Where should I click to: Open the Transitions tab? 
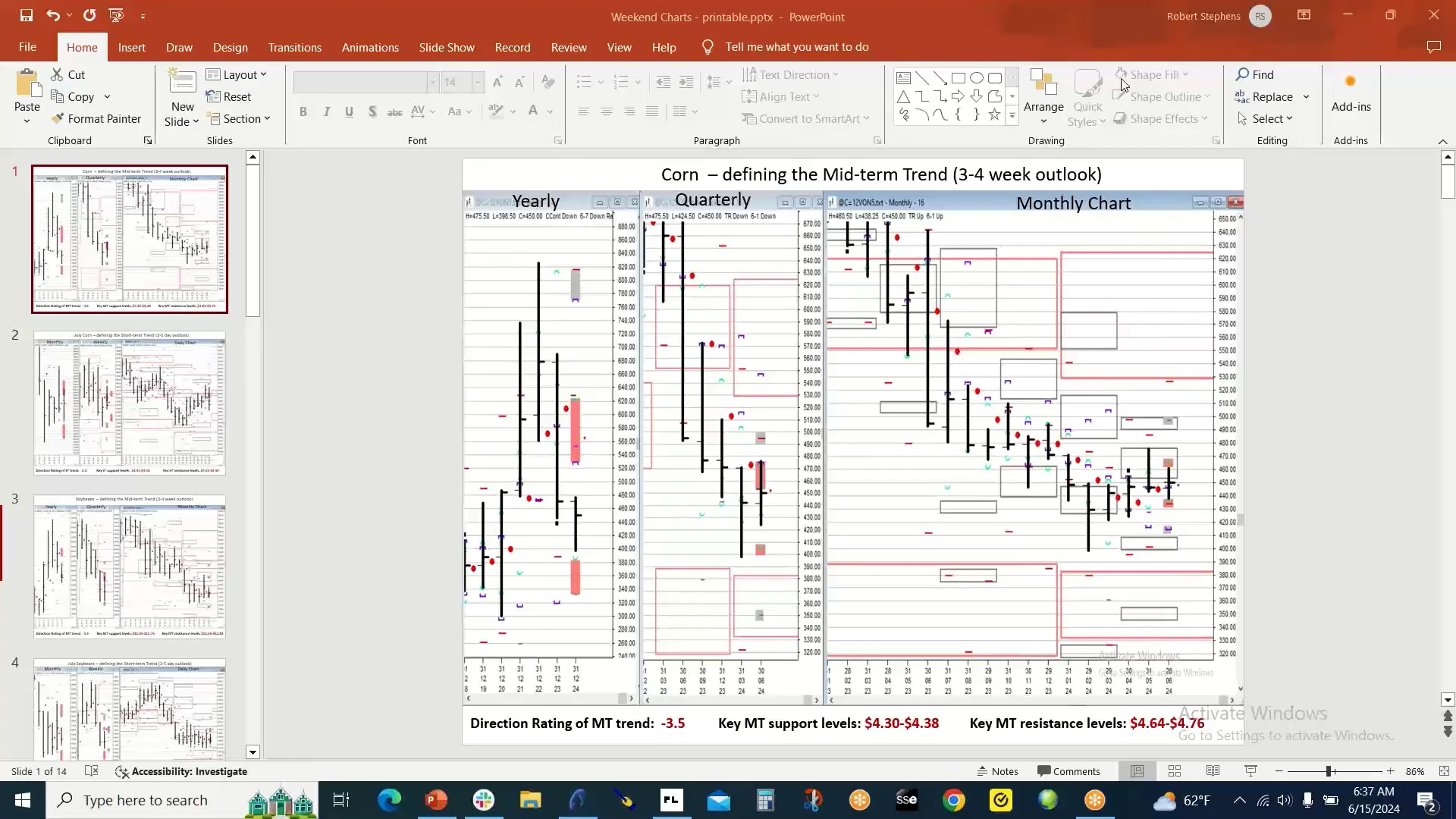(x=294, y=47)
